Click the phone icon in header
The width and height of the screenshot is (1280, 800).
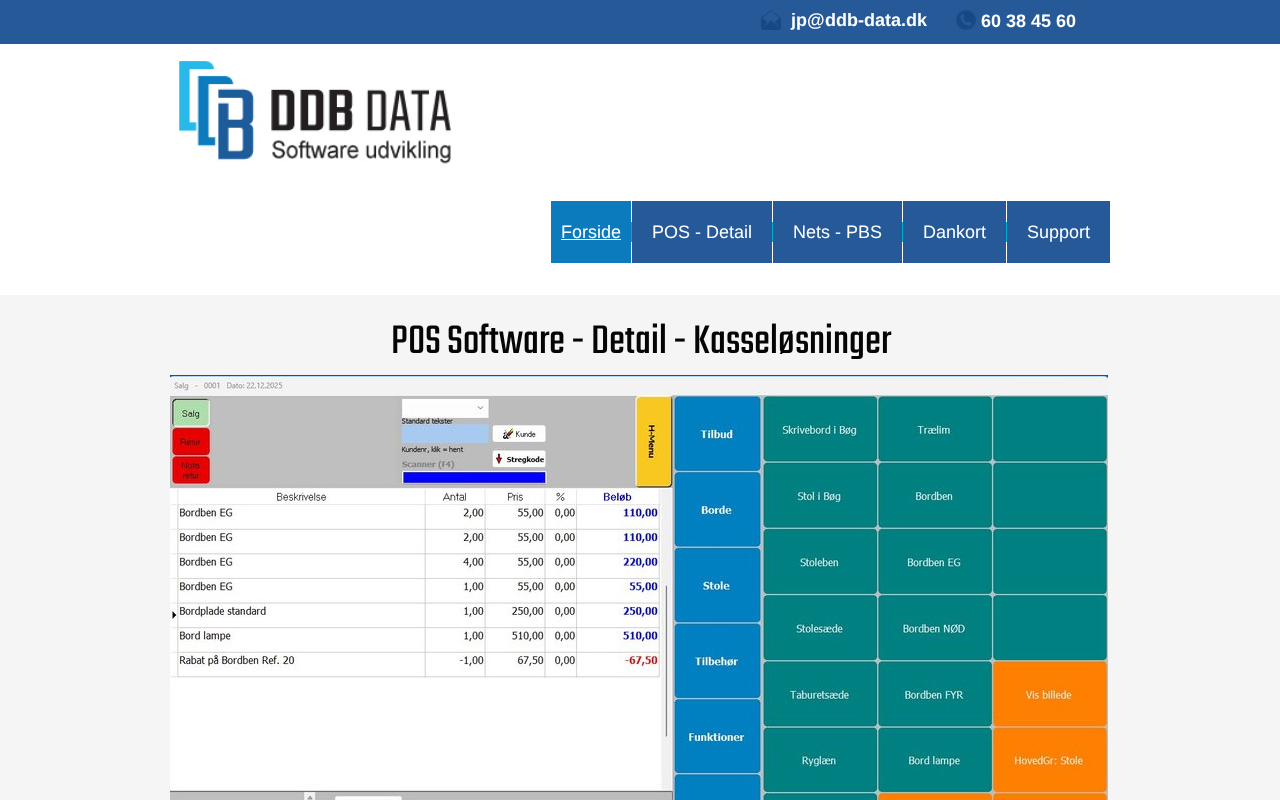965,21
